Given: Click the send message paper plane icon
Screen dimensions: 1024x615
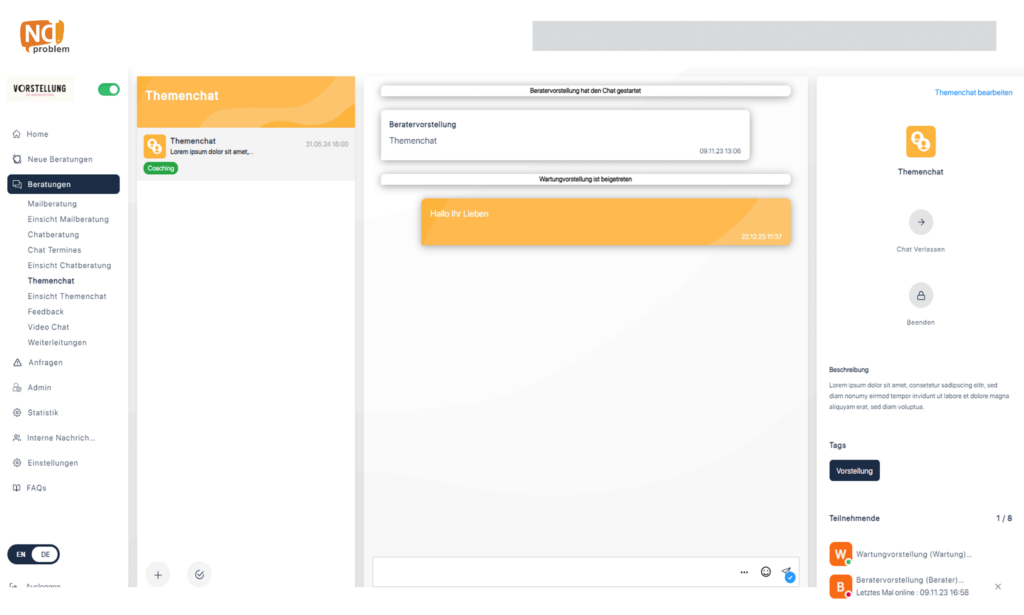Looking at the screenshot, I should (x=787, y=573).
